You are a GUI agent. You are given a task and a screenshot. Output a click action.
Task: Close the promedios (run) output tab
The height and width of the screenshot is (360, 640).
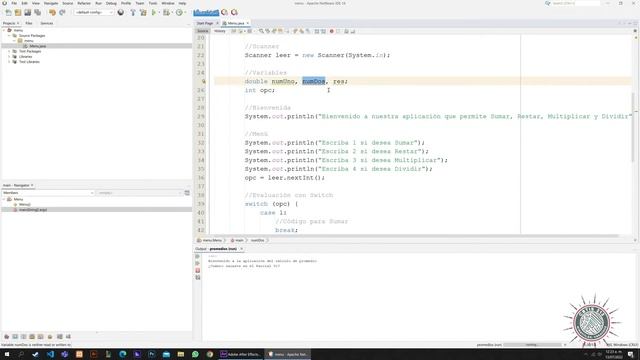click(x=242, y=249)
